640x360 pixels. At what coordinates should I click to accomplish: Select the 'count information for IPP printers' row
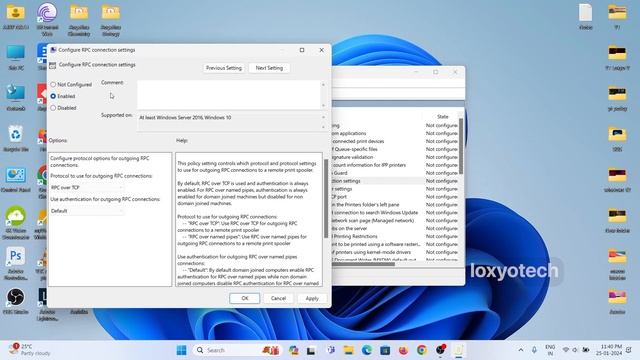[x=394, y=165]
